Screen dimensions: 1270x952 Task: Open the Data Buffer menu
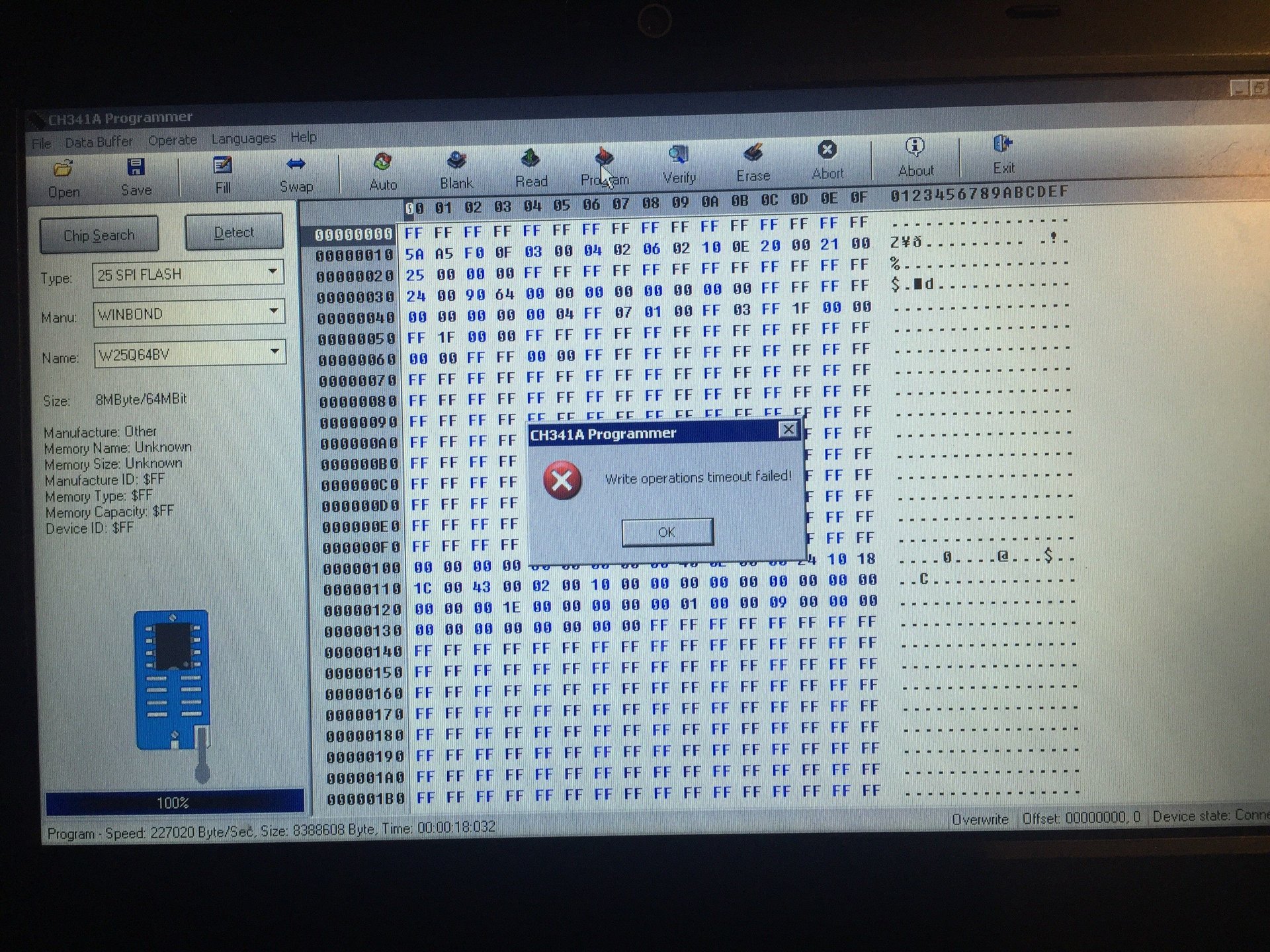click(99, 142)
